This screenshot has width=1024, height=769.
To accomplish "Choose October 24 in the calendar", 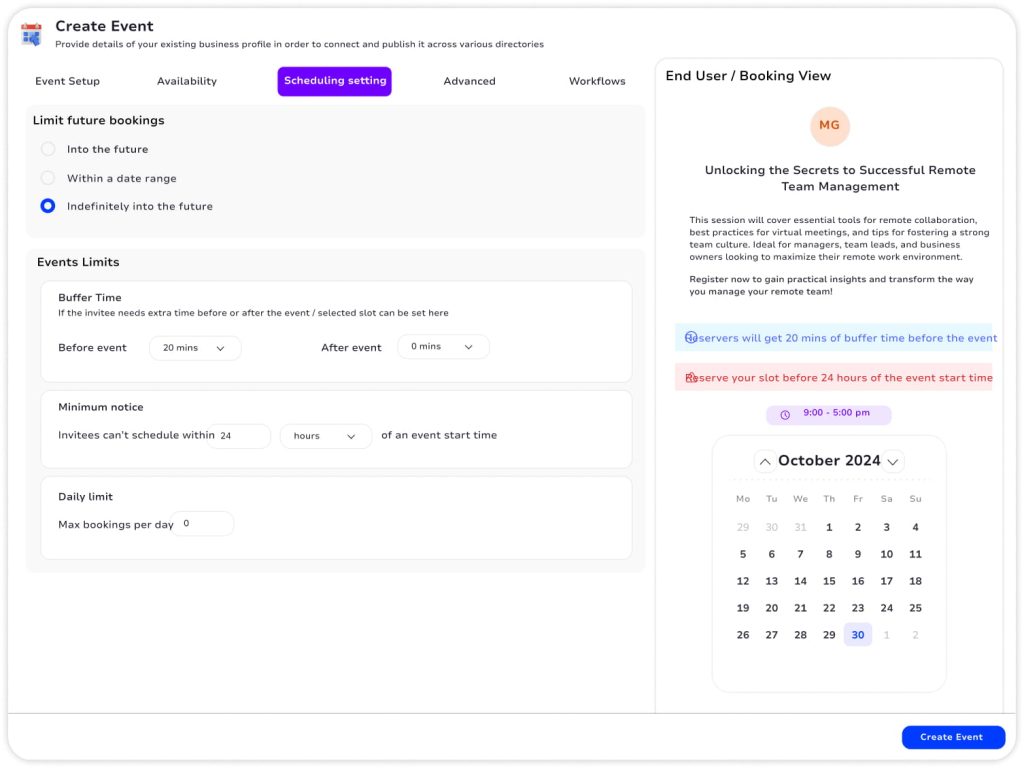I will click(x=886, y=608).
